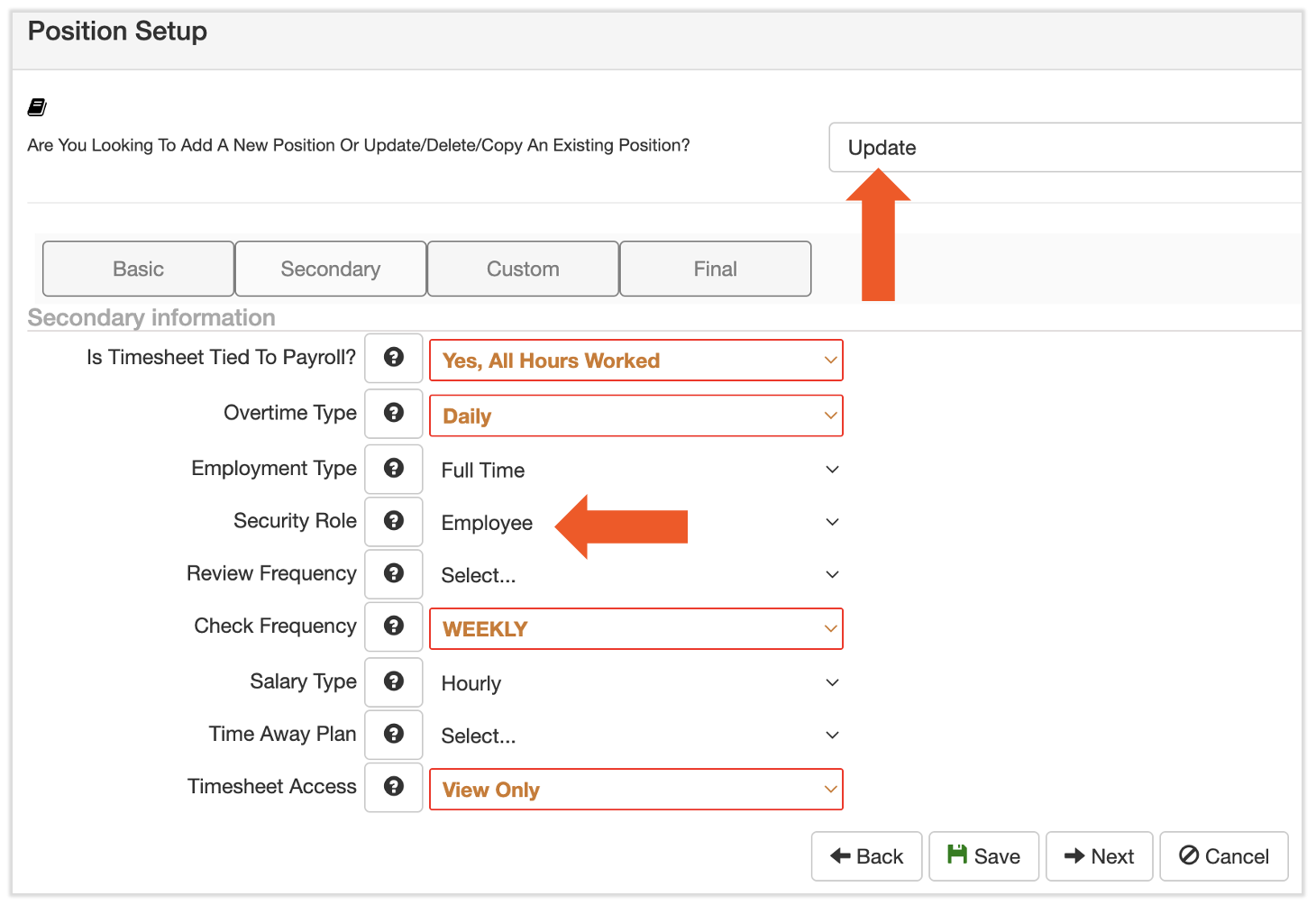Viewport: 1316px width, 905px height.
Task: Show help for Employment Type
Action: tap(394, 469)
